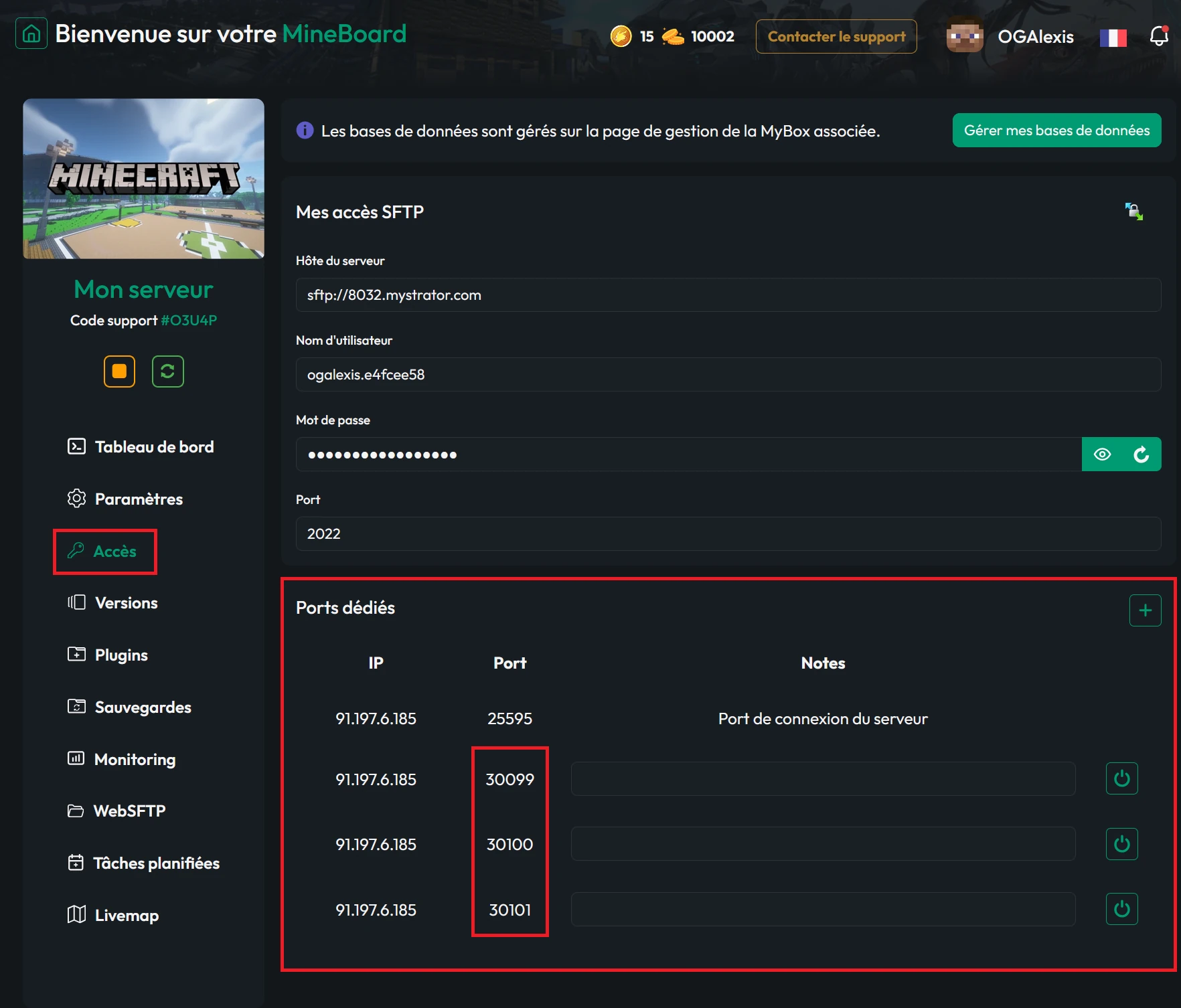This screenshot has height=1008, width=1181.
Task: Toggle power for port 30100
Action: click(1121, 844)
